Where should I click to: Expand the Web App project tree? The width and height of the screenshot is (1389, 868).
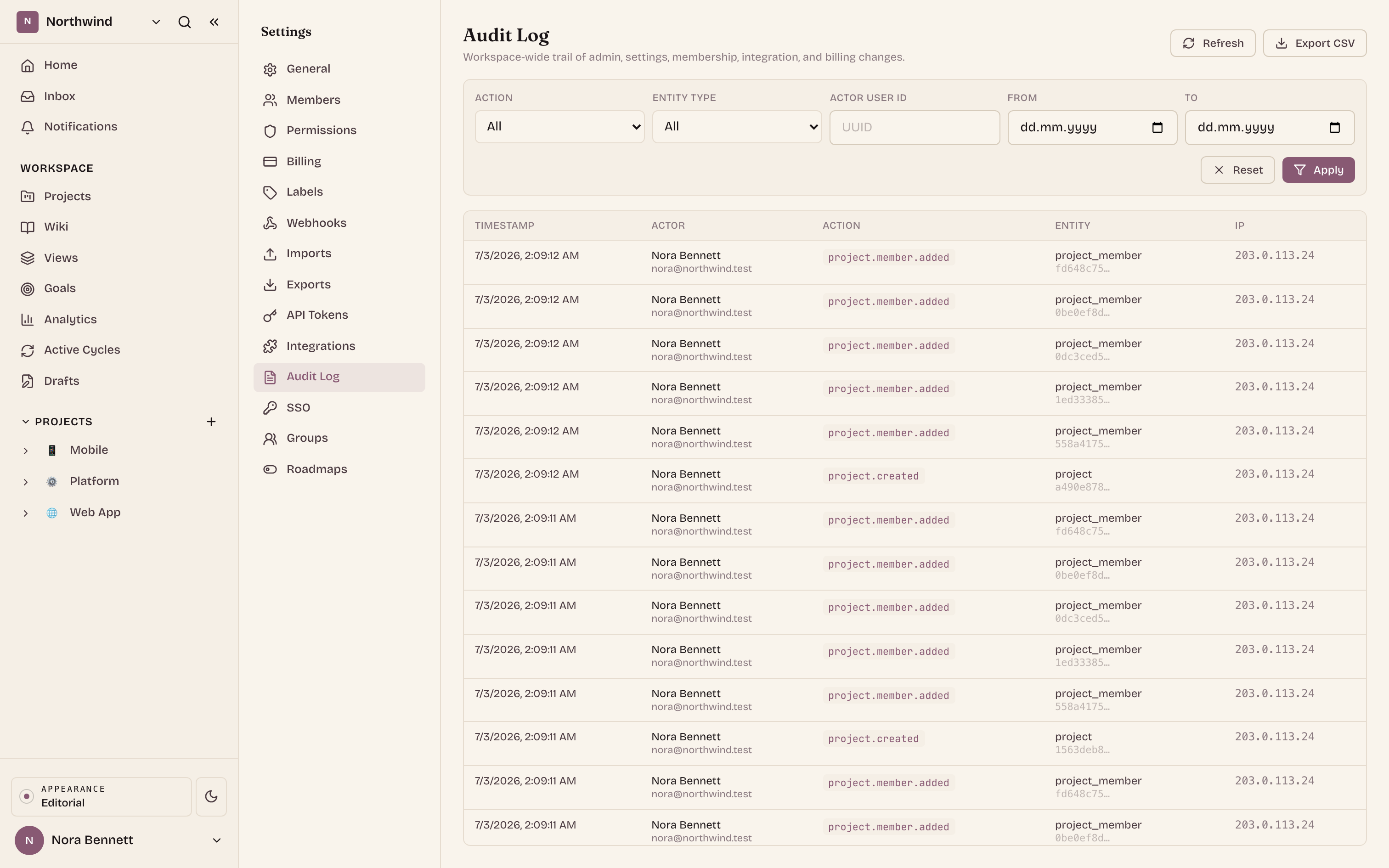25,513
